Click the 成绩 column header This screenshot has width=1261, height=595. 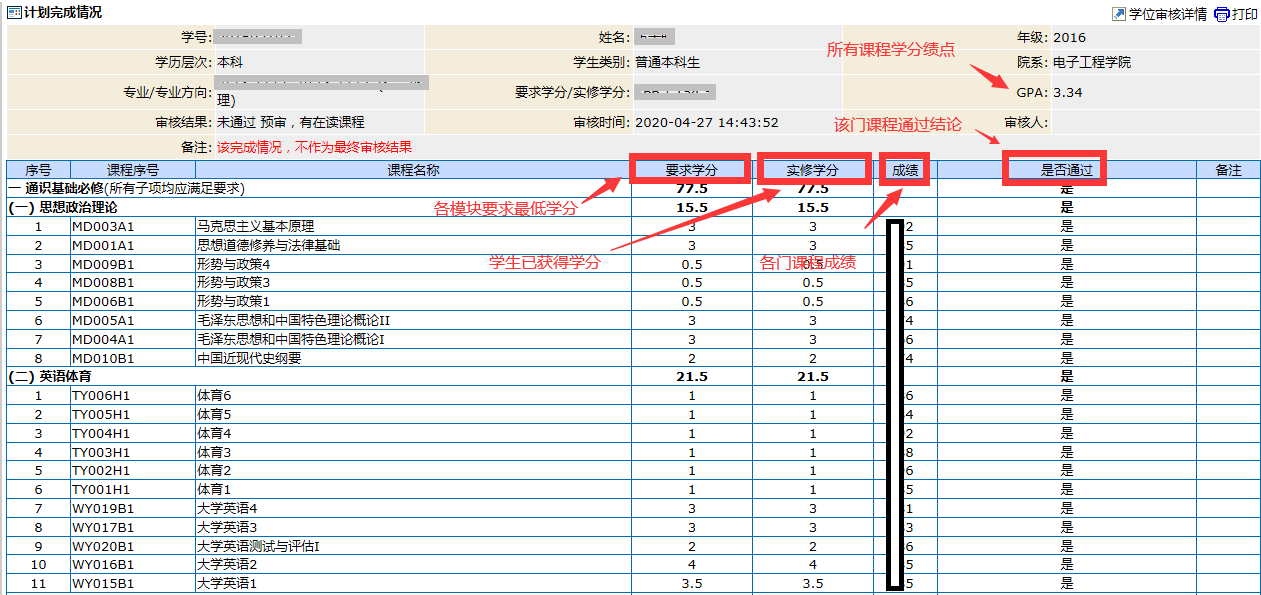906,170
